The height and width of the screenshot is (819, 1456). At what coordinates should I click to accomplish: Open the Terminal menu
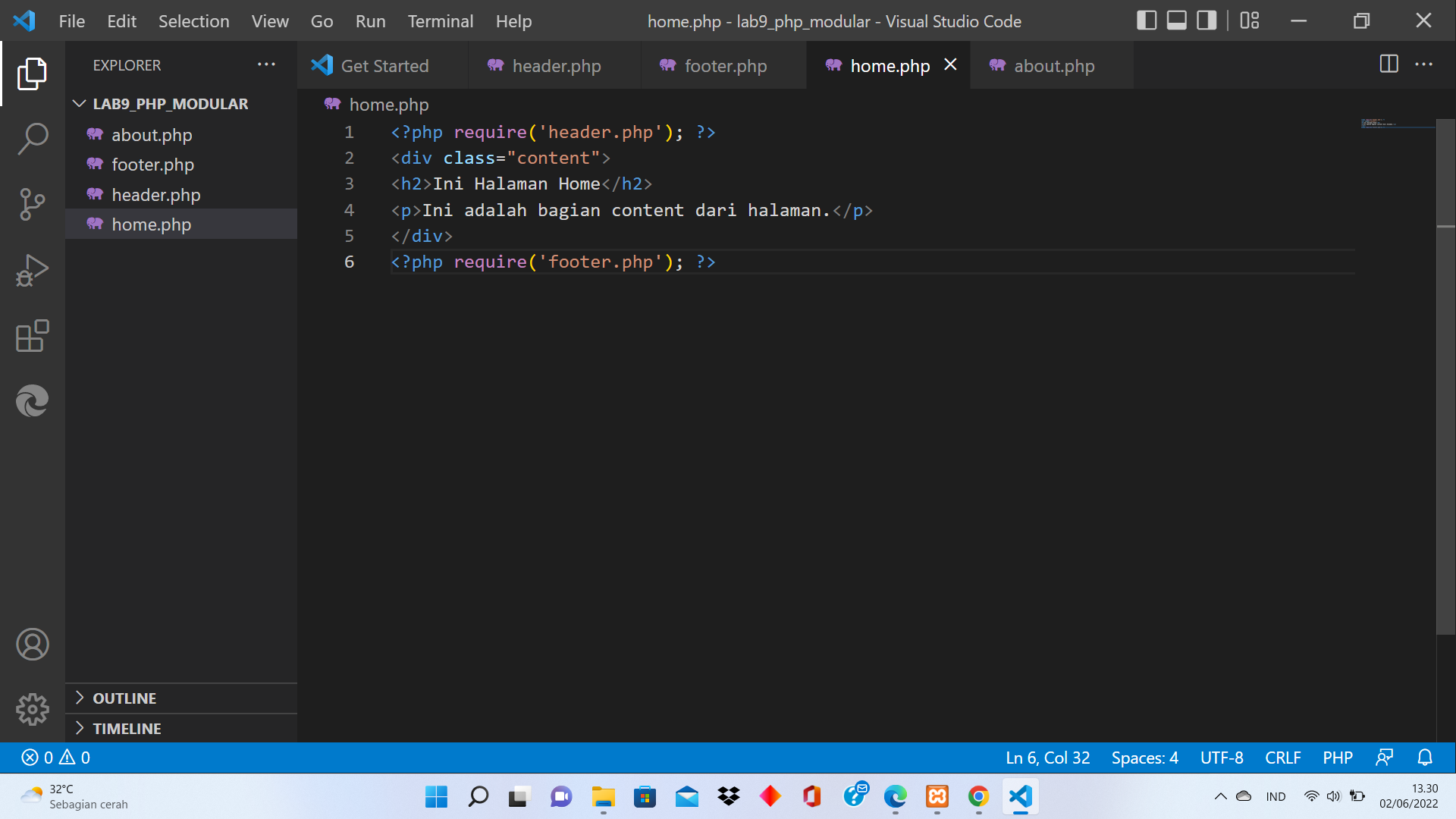(x=440, y=21)
